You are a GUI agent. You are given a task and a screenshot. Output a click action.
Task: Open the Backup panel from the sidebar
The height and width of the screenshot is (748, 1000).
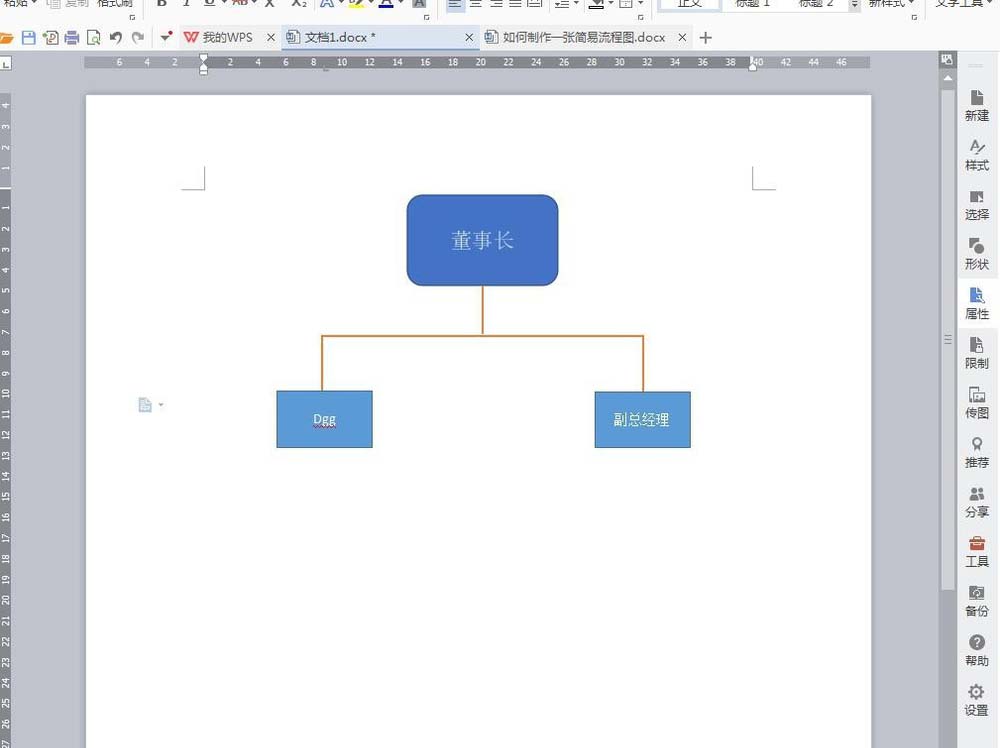(976, 601)
